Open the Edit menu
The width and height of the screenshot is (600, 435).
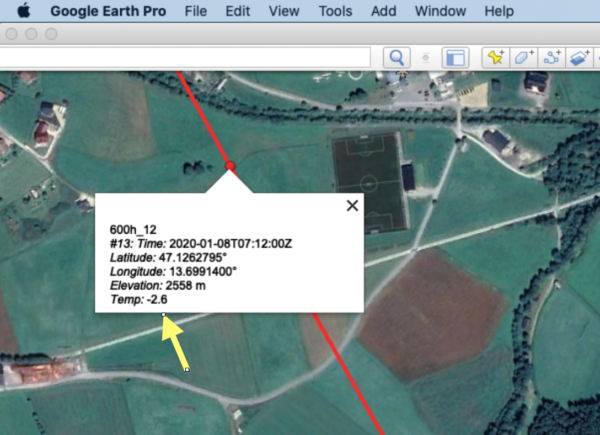(238, 11)
